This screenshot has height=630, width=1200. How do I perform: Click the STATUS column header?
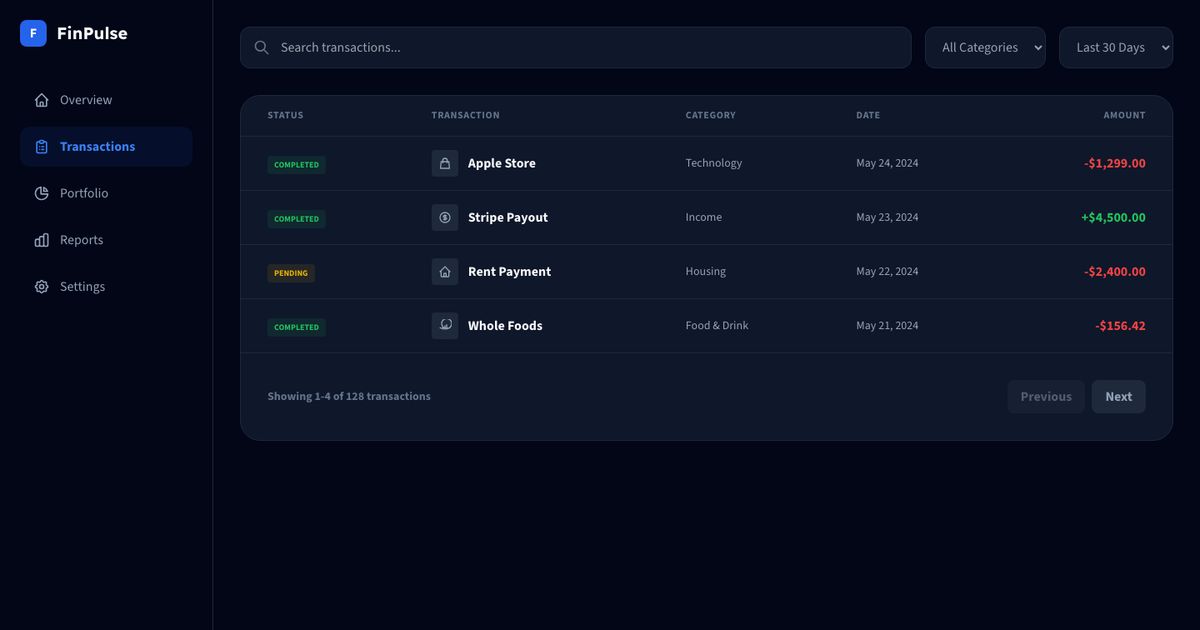click(x=285, y=115)
